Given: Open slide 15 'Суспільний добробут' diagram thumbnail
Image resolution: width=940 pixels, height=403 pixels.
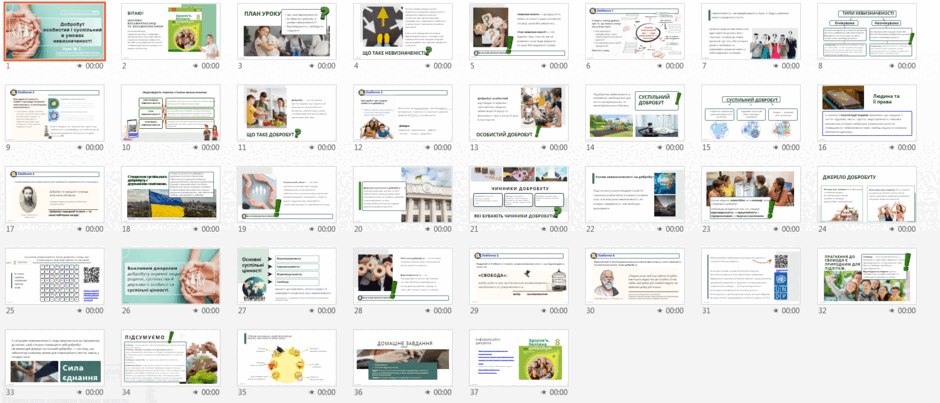Looking at the screenshot, I should 751,113.
